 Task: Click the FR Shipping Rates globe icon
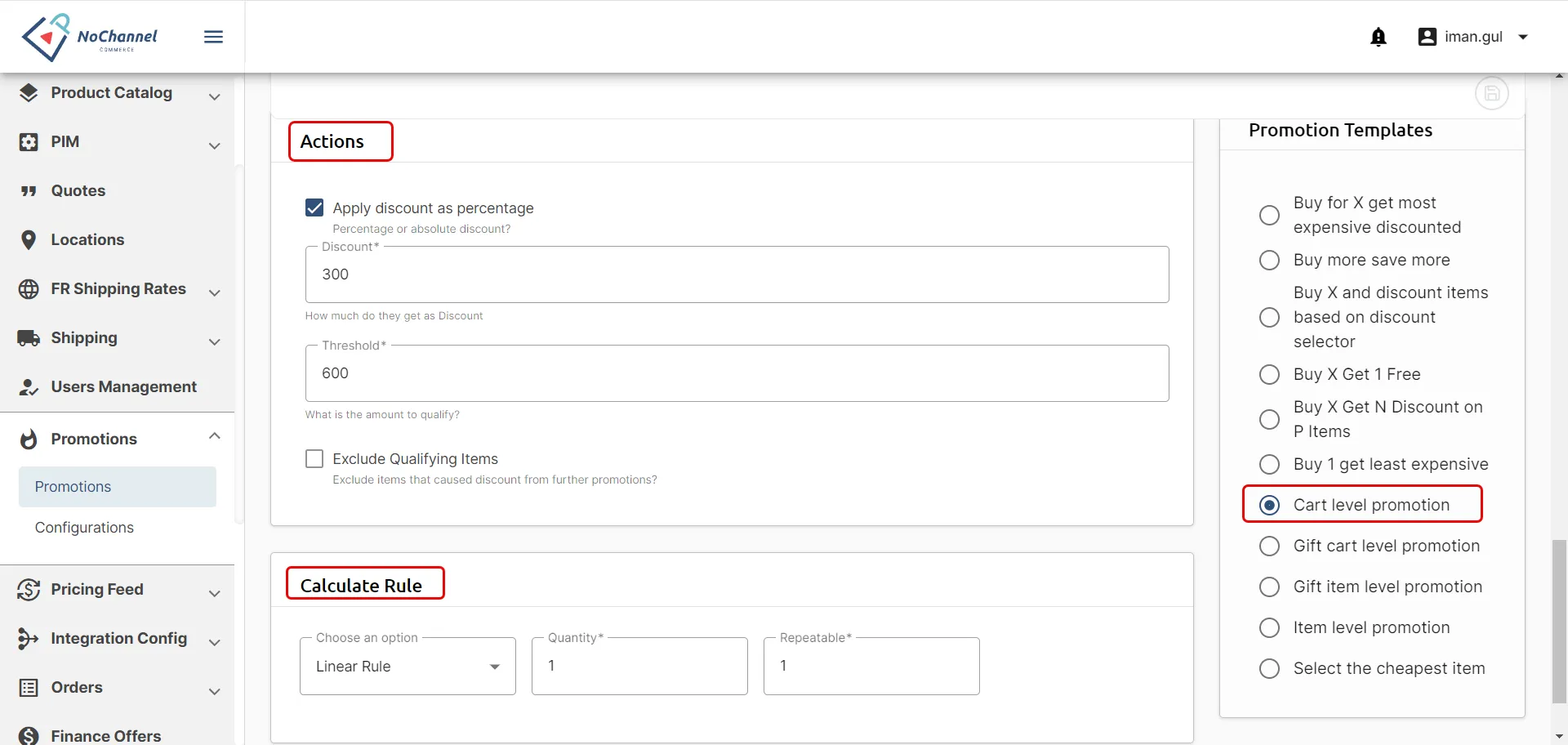[x=29, y=288]
